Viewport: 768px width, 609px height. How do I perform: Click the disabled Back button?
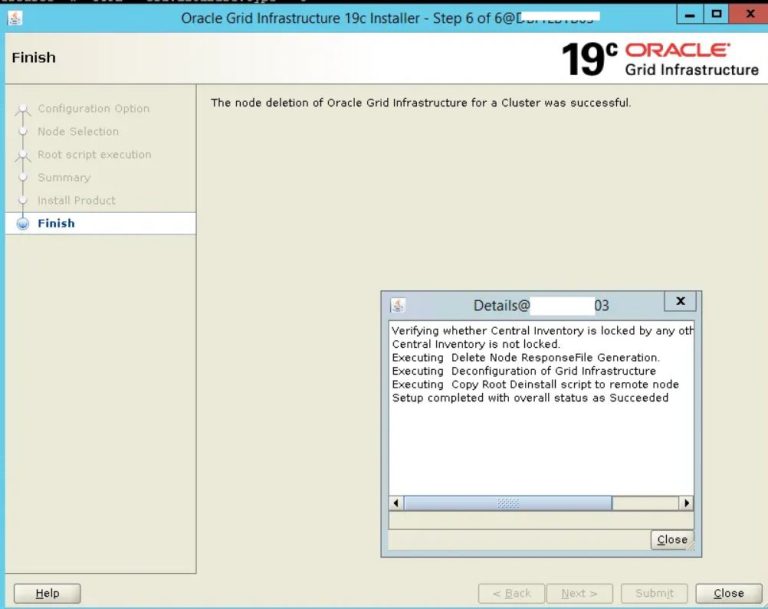click(511, 593)
